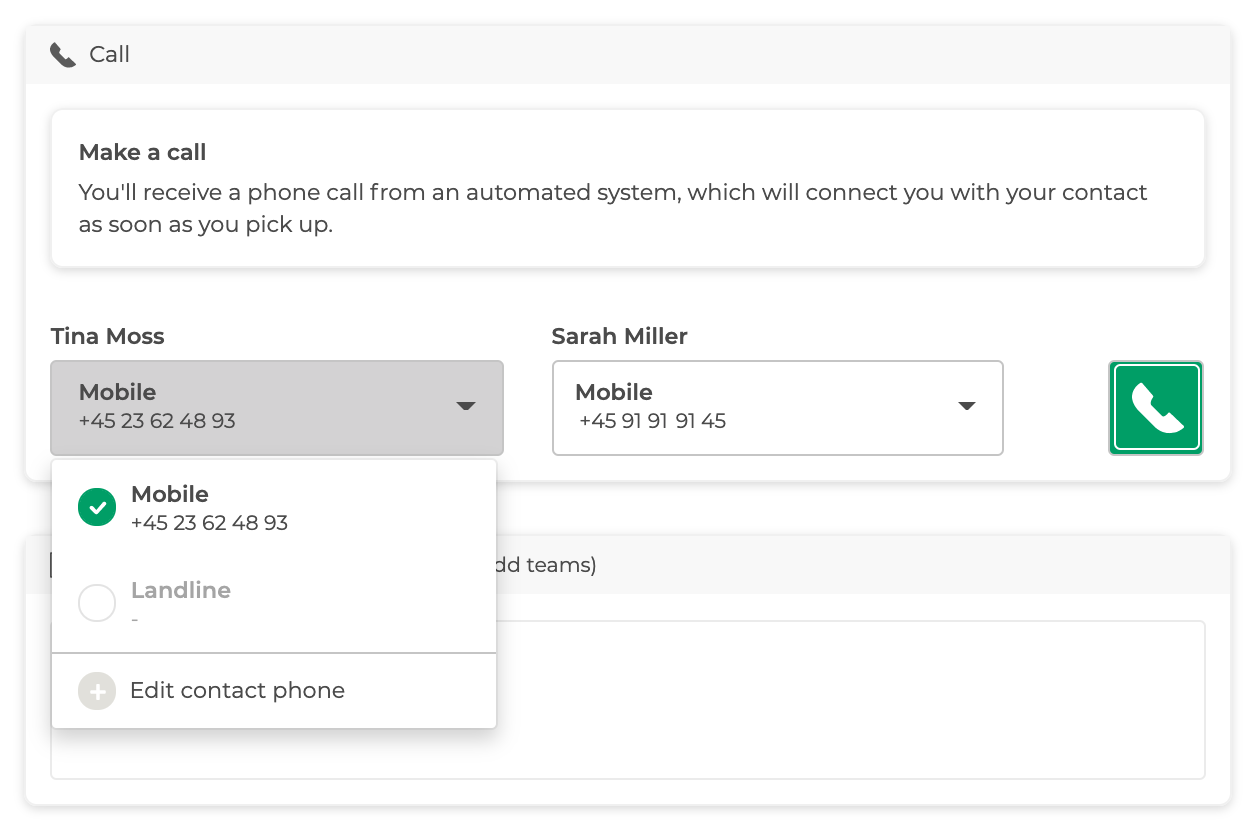Click the plus icon beside Edit contact phone

97,691
